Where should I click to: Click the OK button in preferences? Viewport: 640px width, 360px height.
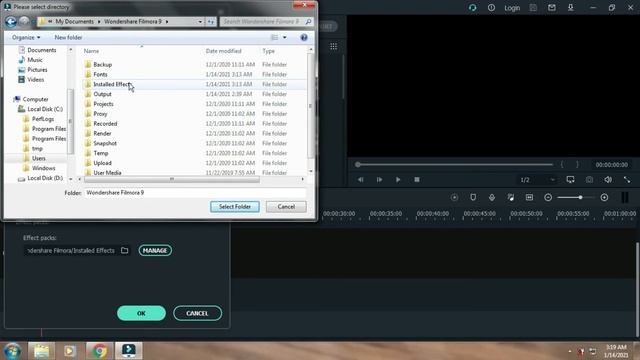click(x=141, y=313)
